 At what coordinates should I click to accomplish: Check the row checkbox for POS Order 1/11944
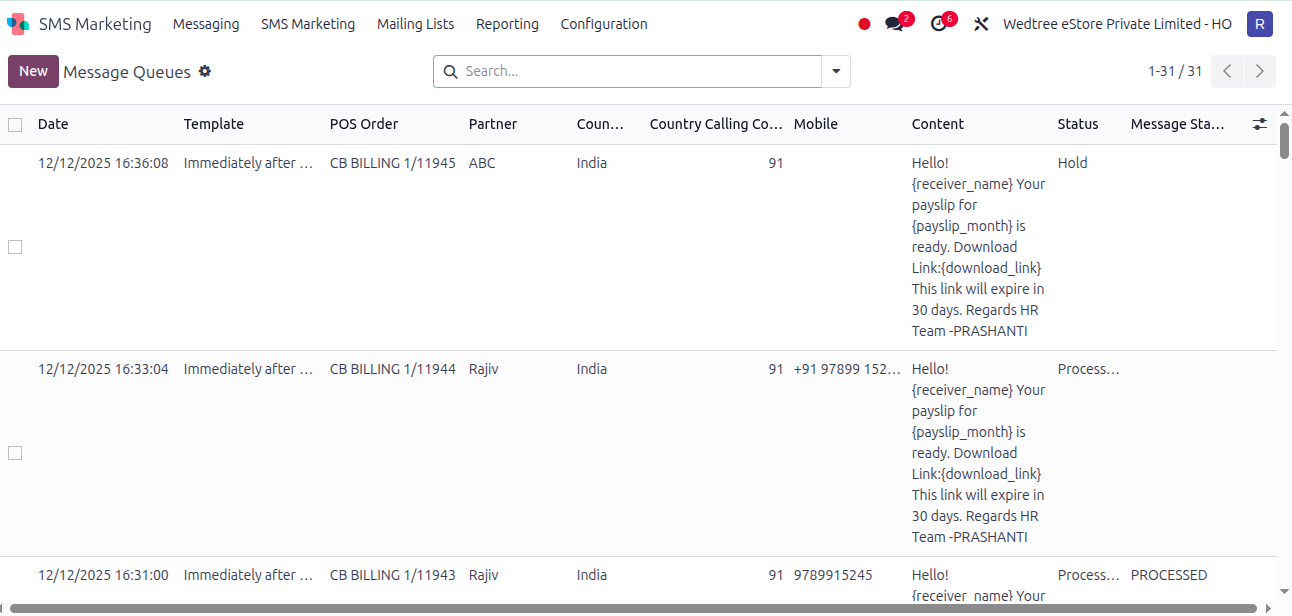pos(14,452)
